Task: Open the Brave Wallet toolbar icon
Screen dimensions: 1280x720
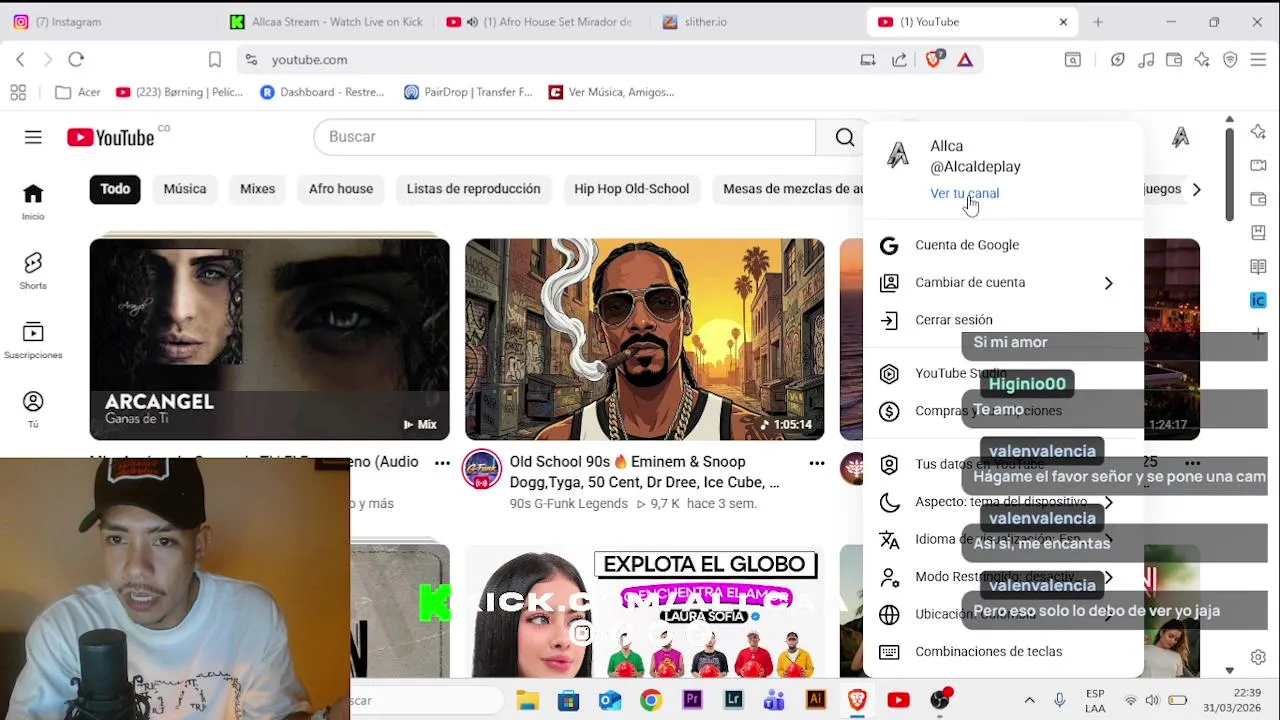Action: point(1174,60)
